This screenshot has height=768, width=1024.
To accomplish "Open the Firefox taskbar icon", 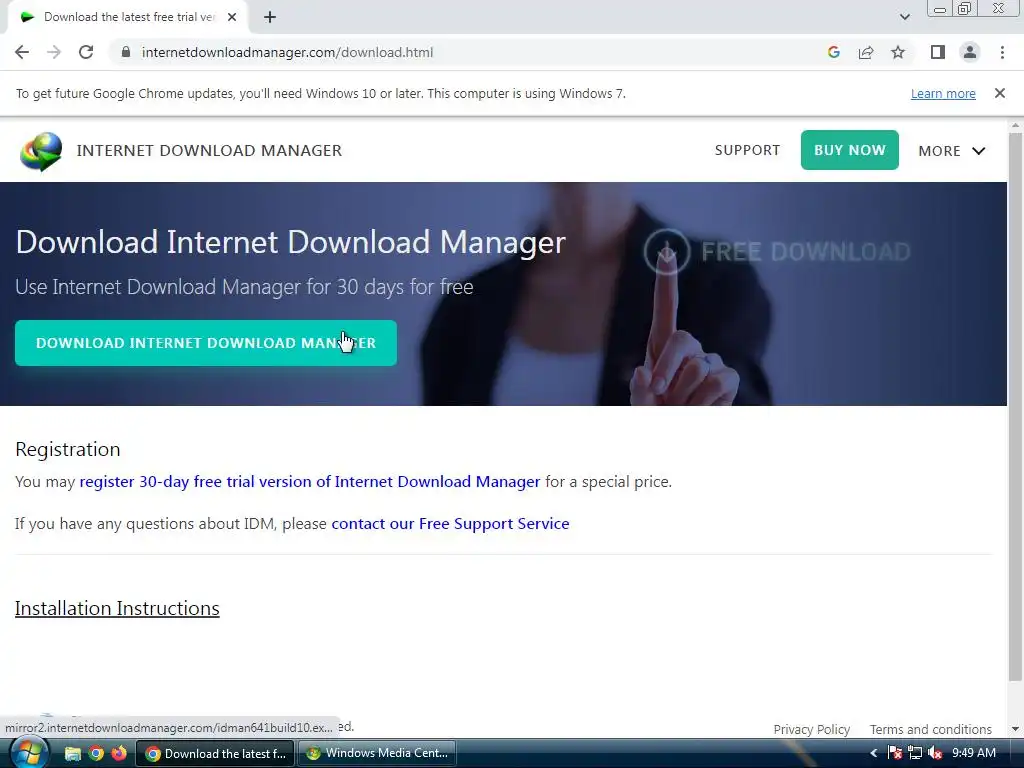I will click(x=119, y=754).
